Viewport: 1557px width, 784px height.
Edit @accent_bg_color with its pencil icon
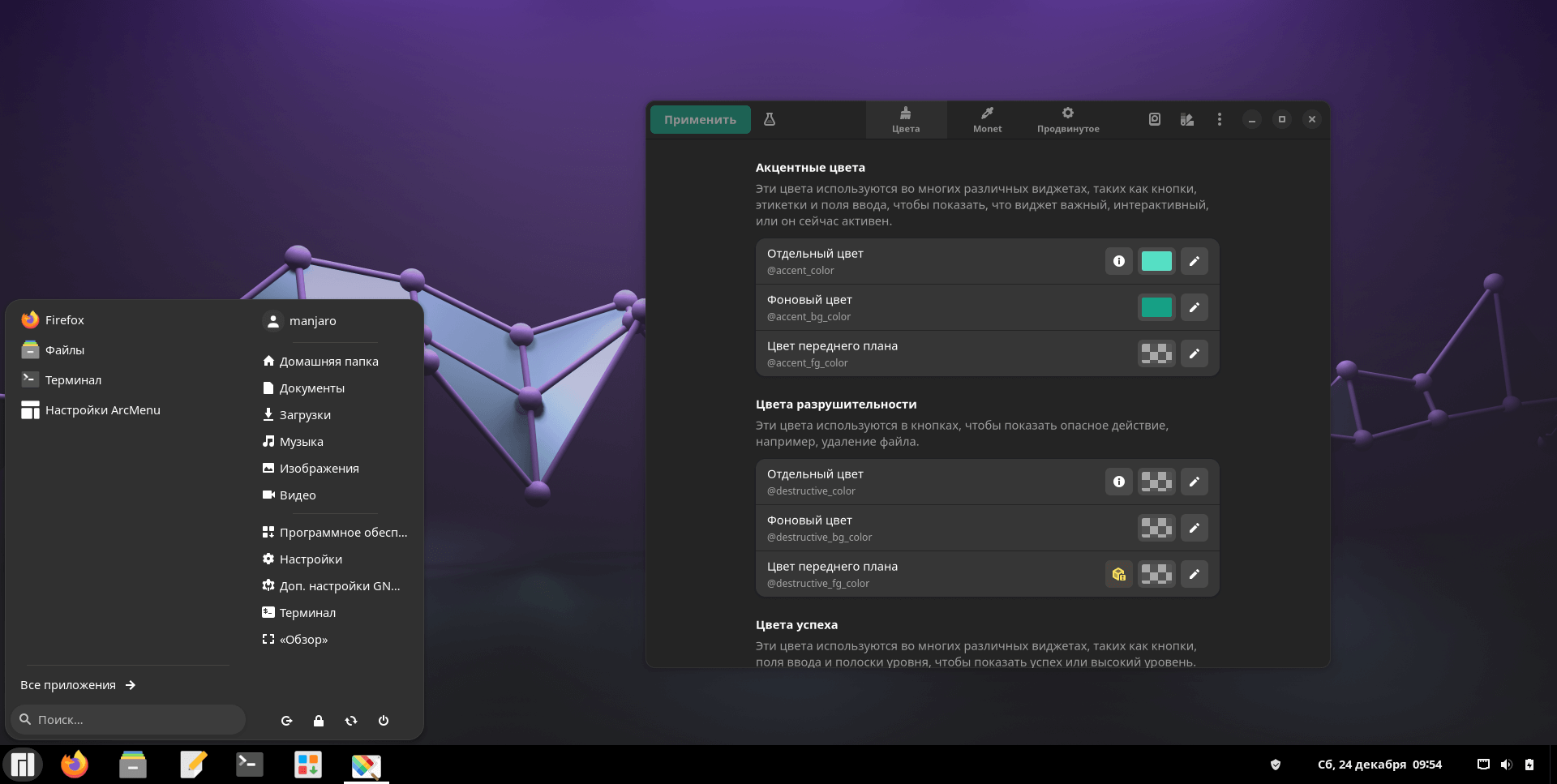point(1195,307)
